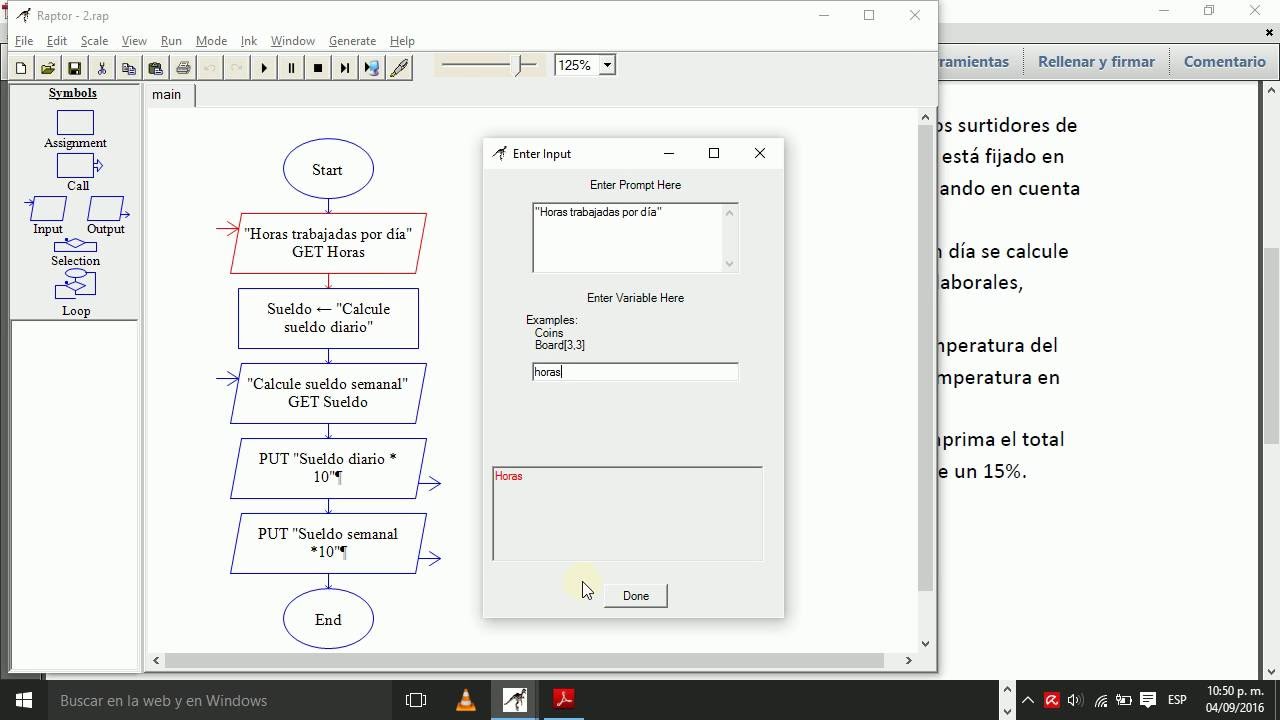Show hidden tray icons chevron
This screenshot has width=1280, height=720.
[x=1028, y=700]
